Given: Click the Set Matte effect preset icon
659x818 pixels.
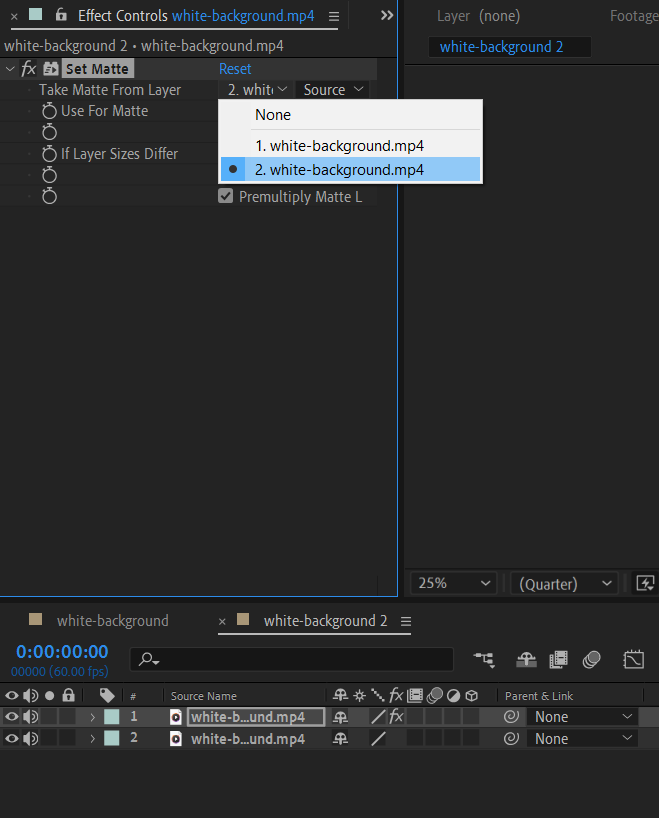Looking at the screenshot, I should 51,69.
